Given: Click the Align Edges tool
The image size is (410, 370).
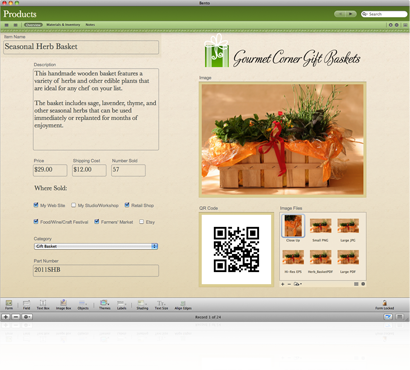Looking at the screenshot, I should (x=183, y=304).
